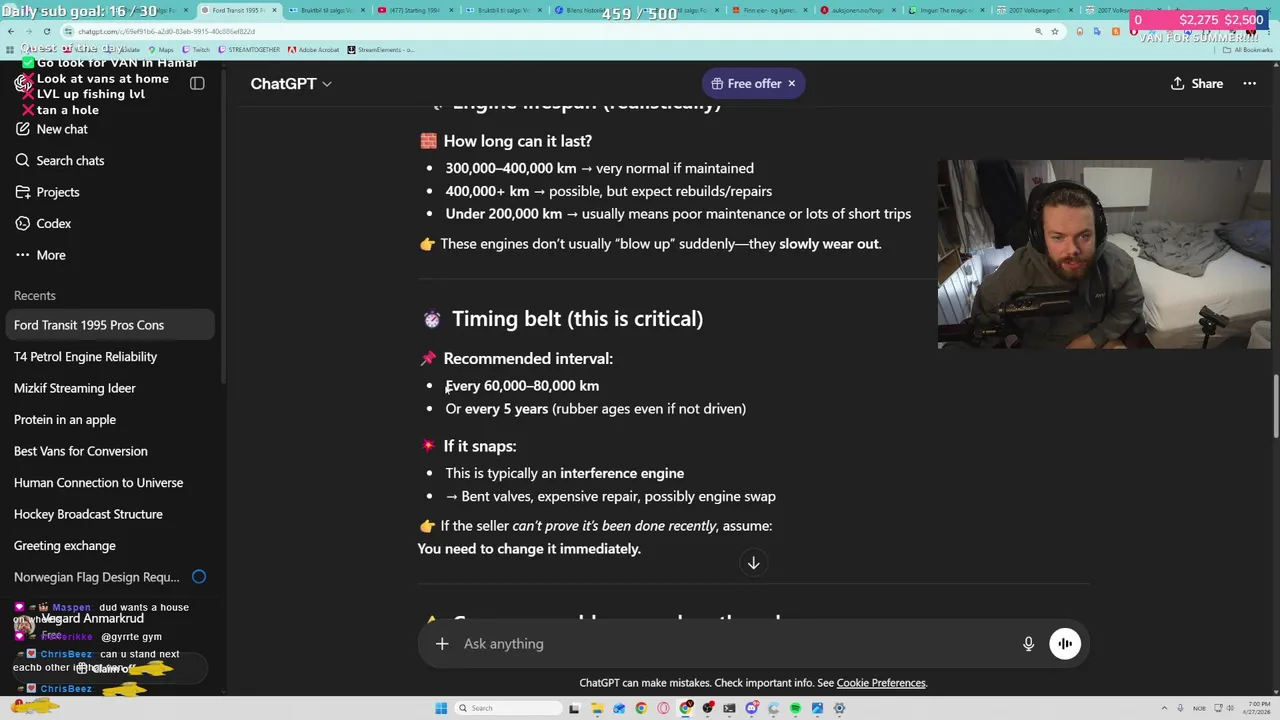
Task: Click the taskbar Search box
Action: coord(509,708)
